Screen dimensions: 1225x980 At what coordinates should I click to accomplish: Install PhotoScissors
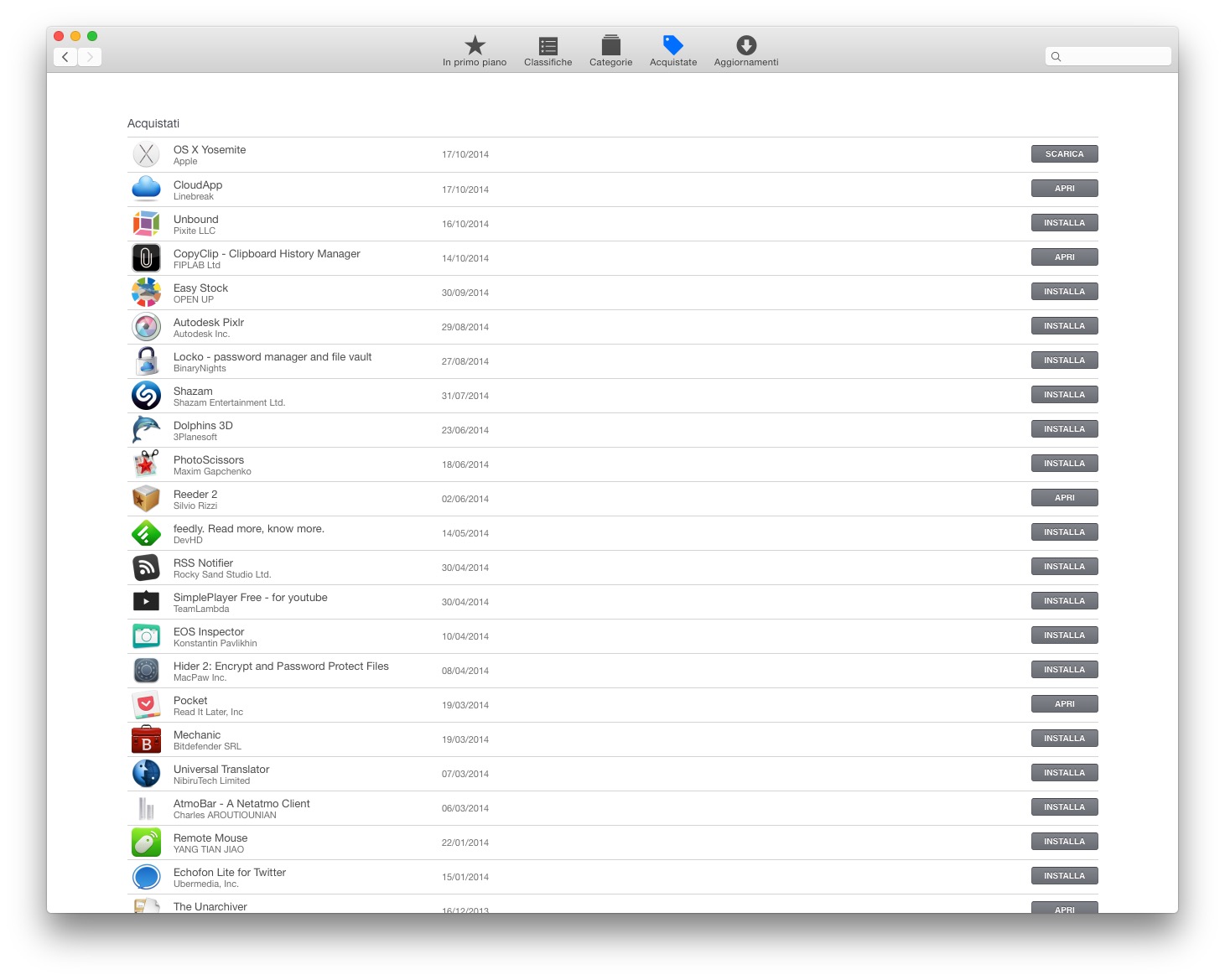pyautogui.click(x=1065, y=464)
